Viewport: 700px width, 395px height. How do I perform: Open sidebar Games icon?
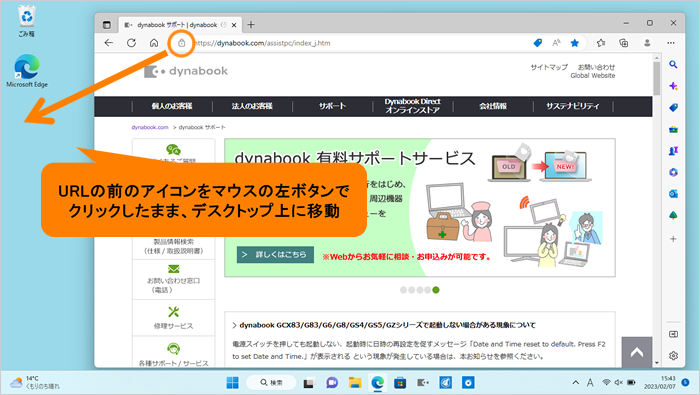[673, 151]
